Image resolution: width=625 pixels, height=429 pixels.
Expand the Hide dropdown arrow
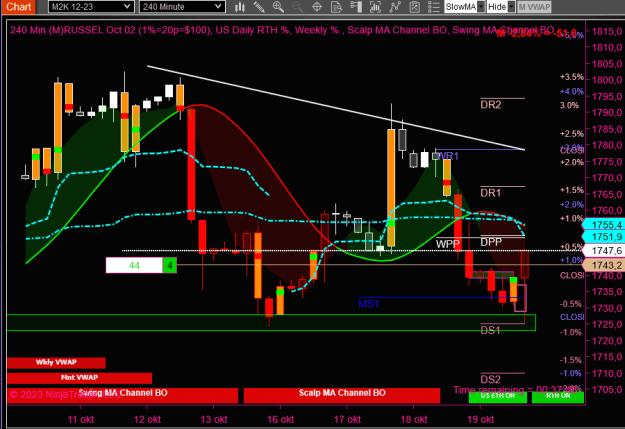511,7
